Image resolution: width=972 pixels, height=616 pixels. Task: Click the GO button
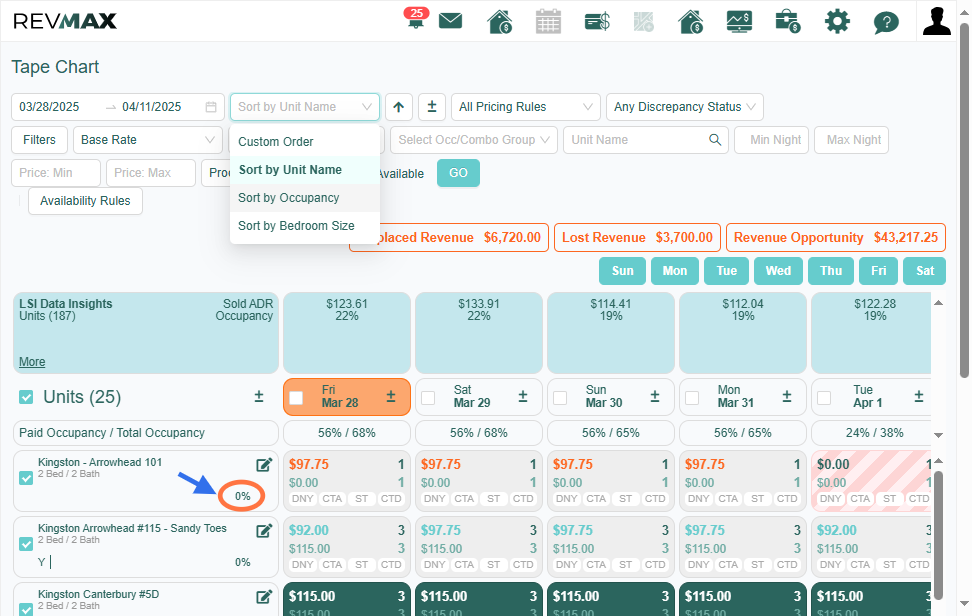pyautogui.click(x=458, y=173)
